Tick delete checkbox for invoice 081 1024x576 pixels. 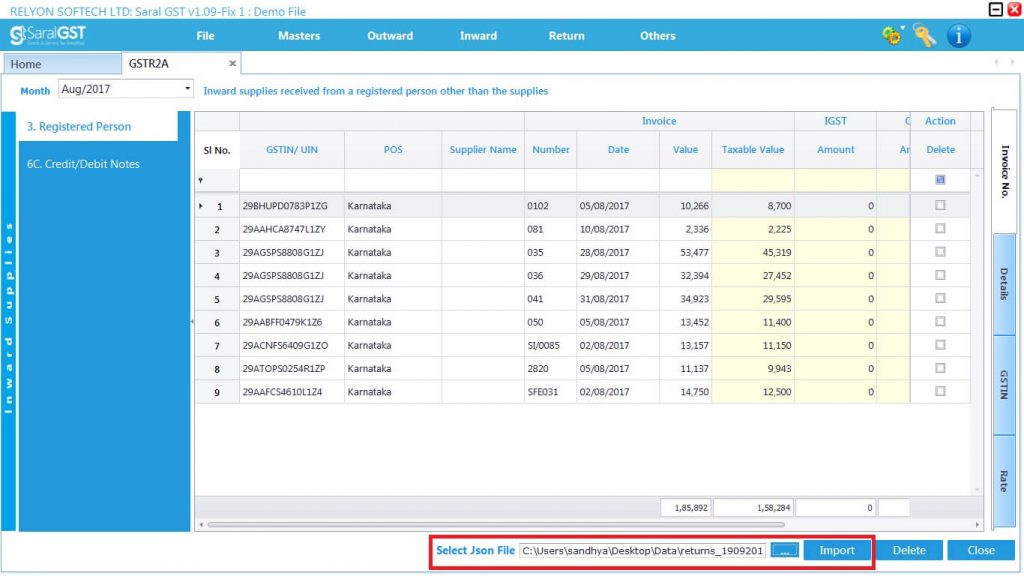point(940,229)
